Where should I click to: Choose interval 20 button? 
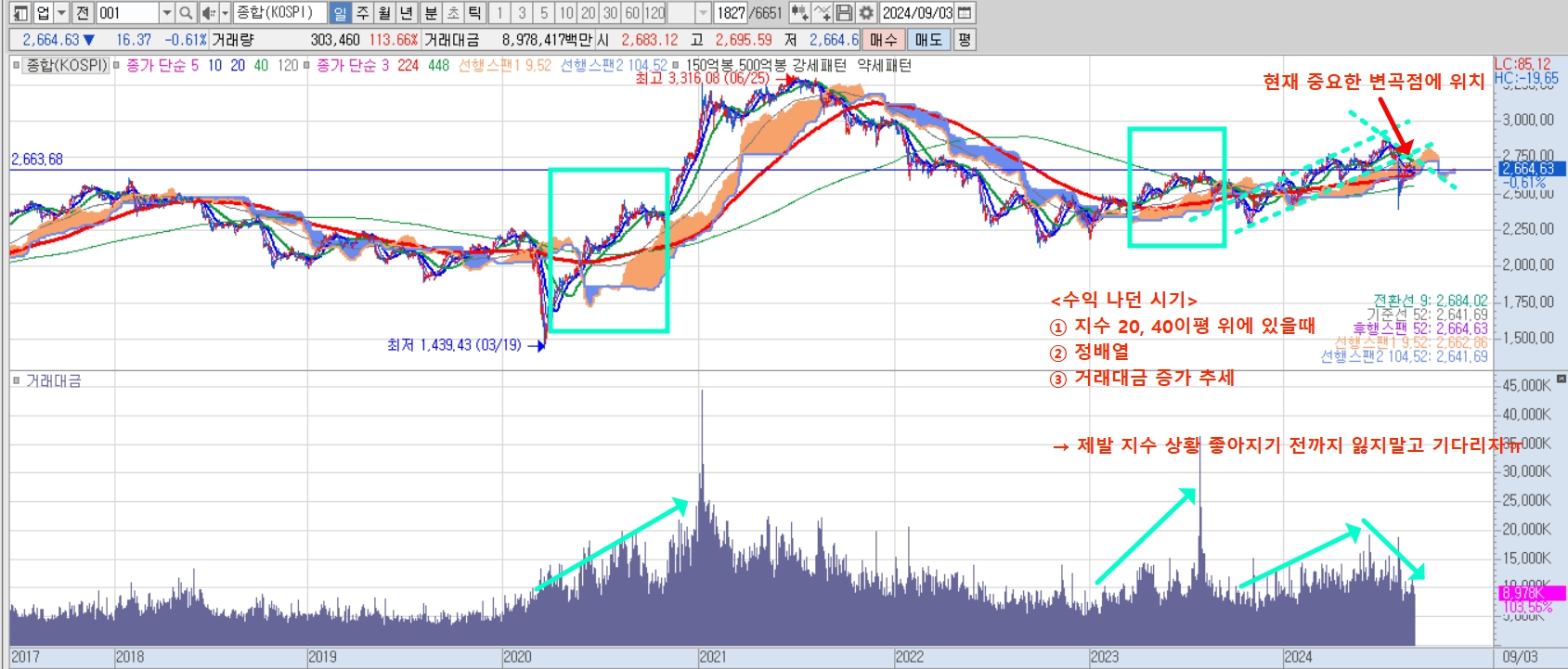(x=589, y=13)
